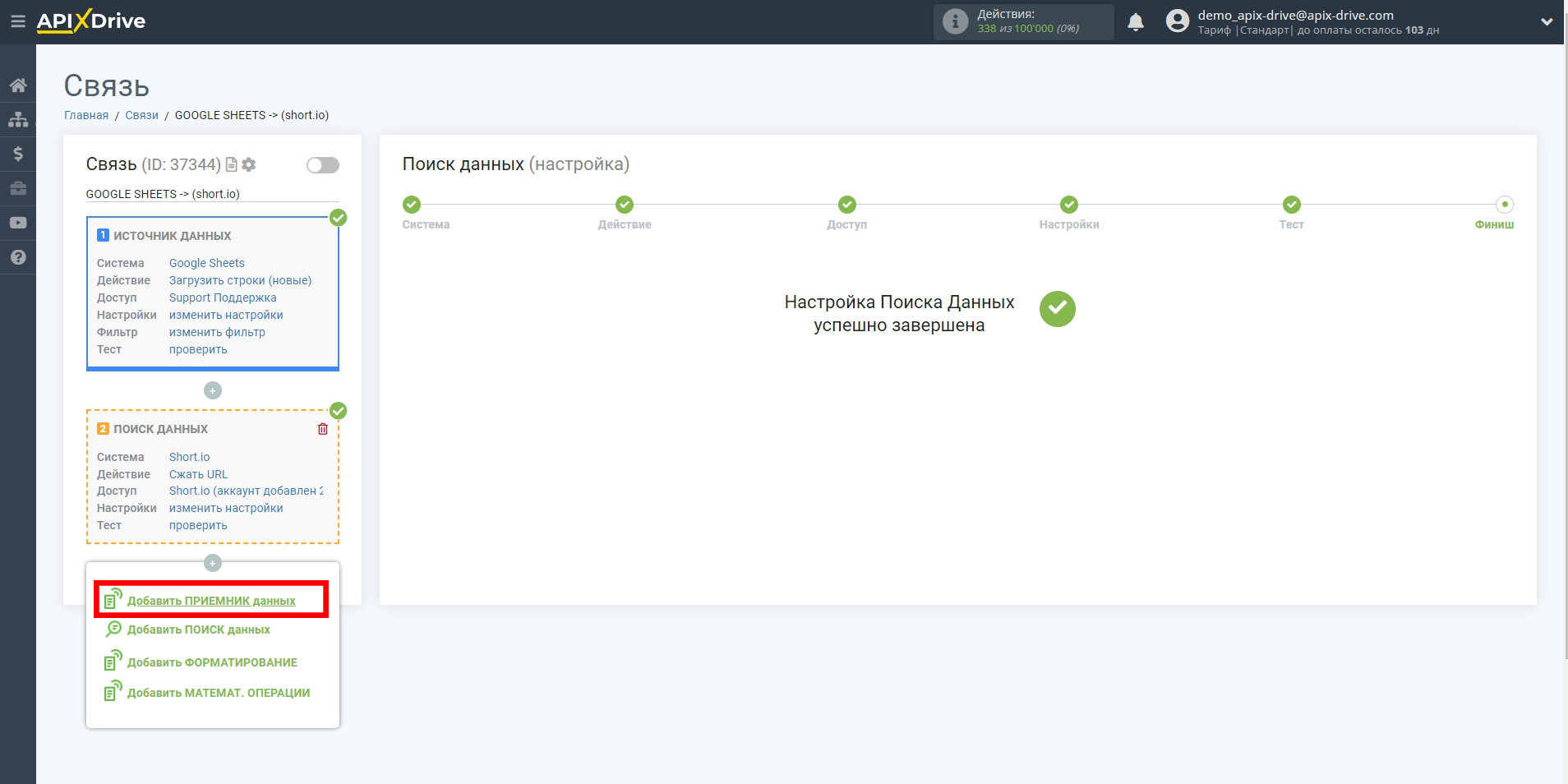Delete the Data Search block (trash icon)
Viewport: 1568px width, 784px height.
click(x=323, y=429)
